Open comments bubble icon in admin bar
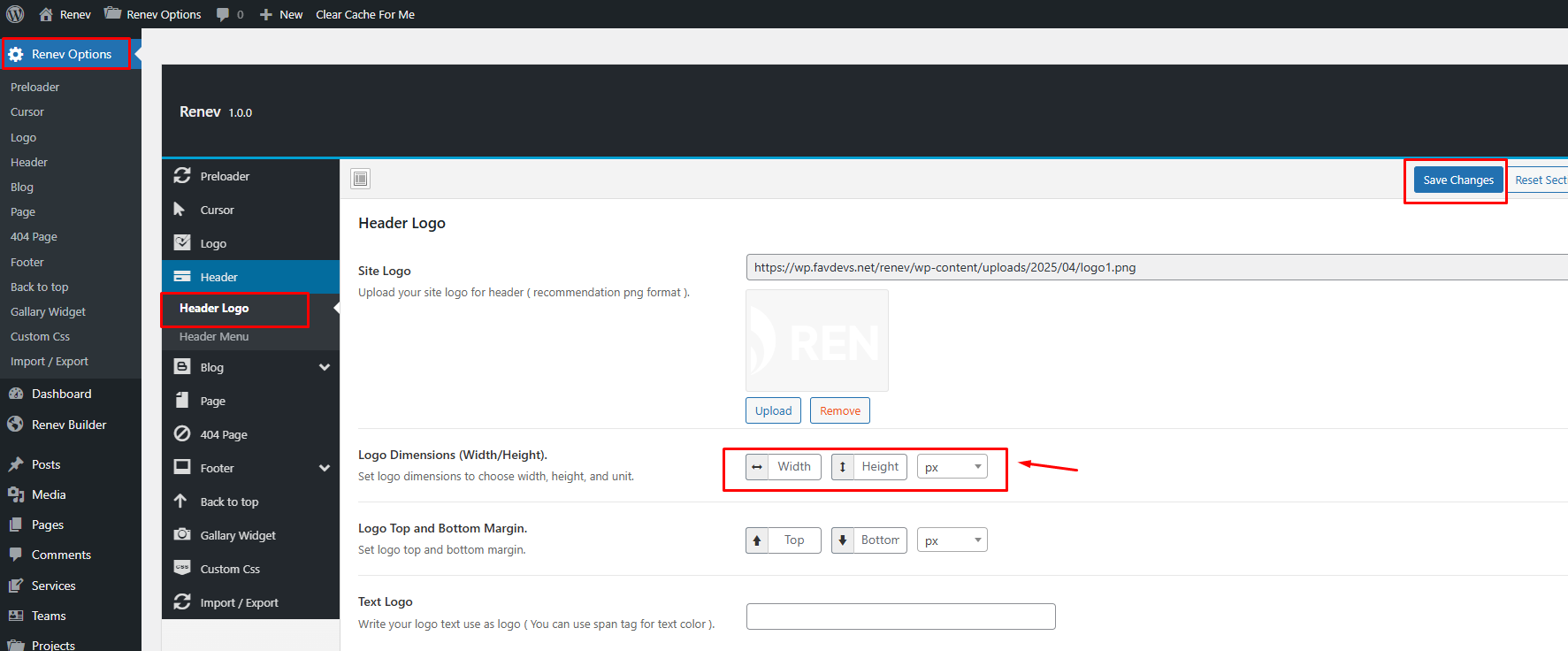 click(x=222, y=14)
